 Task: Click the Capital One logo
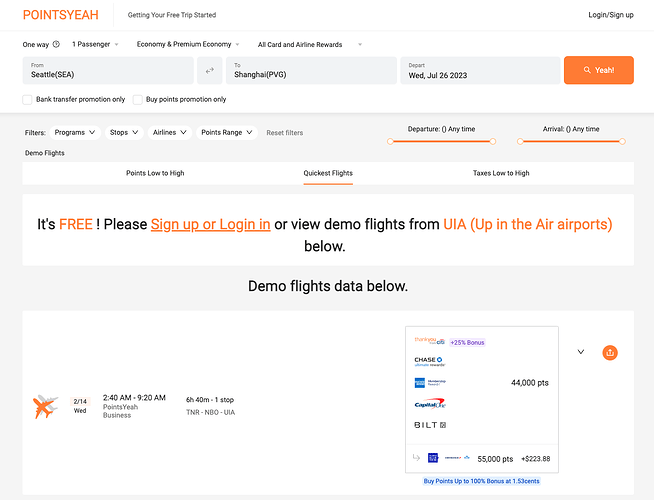(x=430, y=404)
